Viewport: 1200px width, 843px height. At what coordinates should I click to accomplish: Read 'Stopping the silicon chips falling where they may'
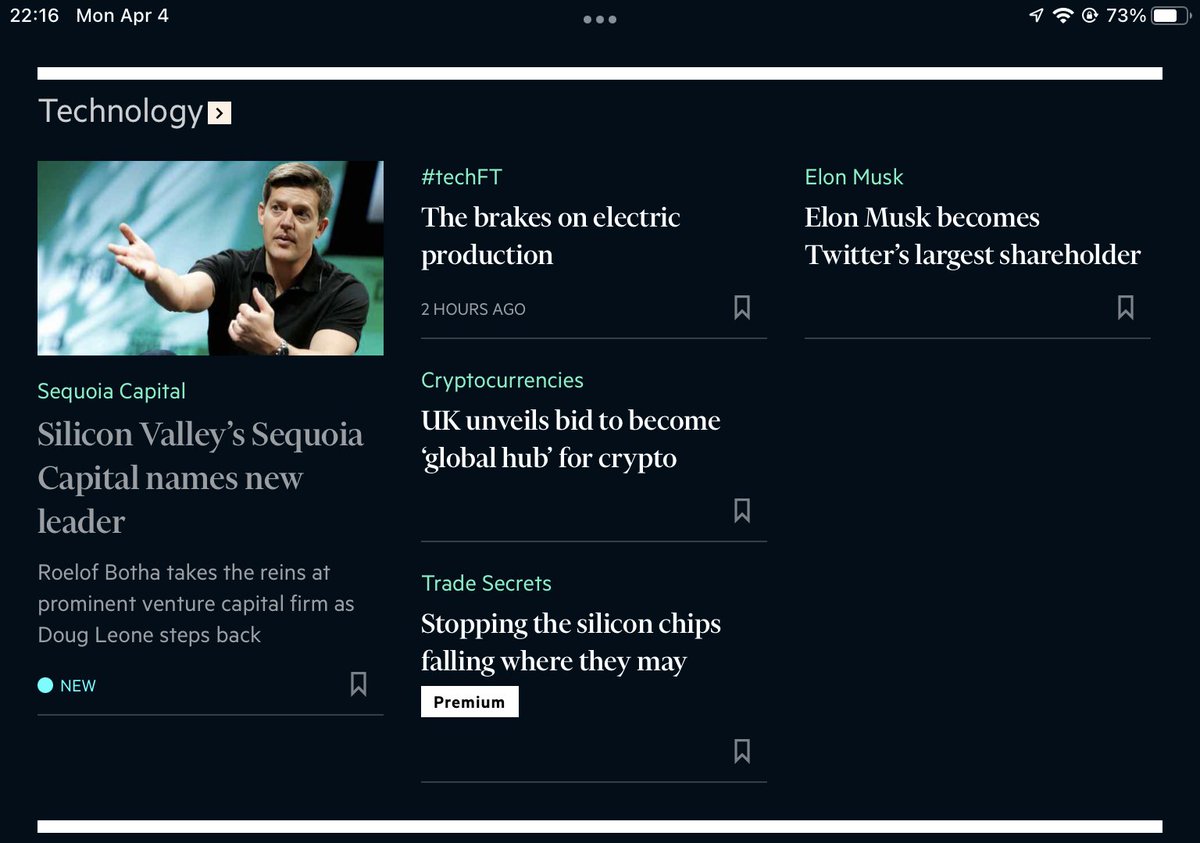[570, 642]
